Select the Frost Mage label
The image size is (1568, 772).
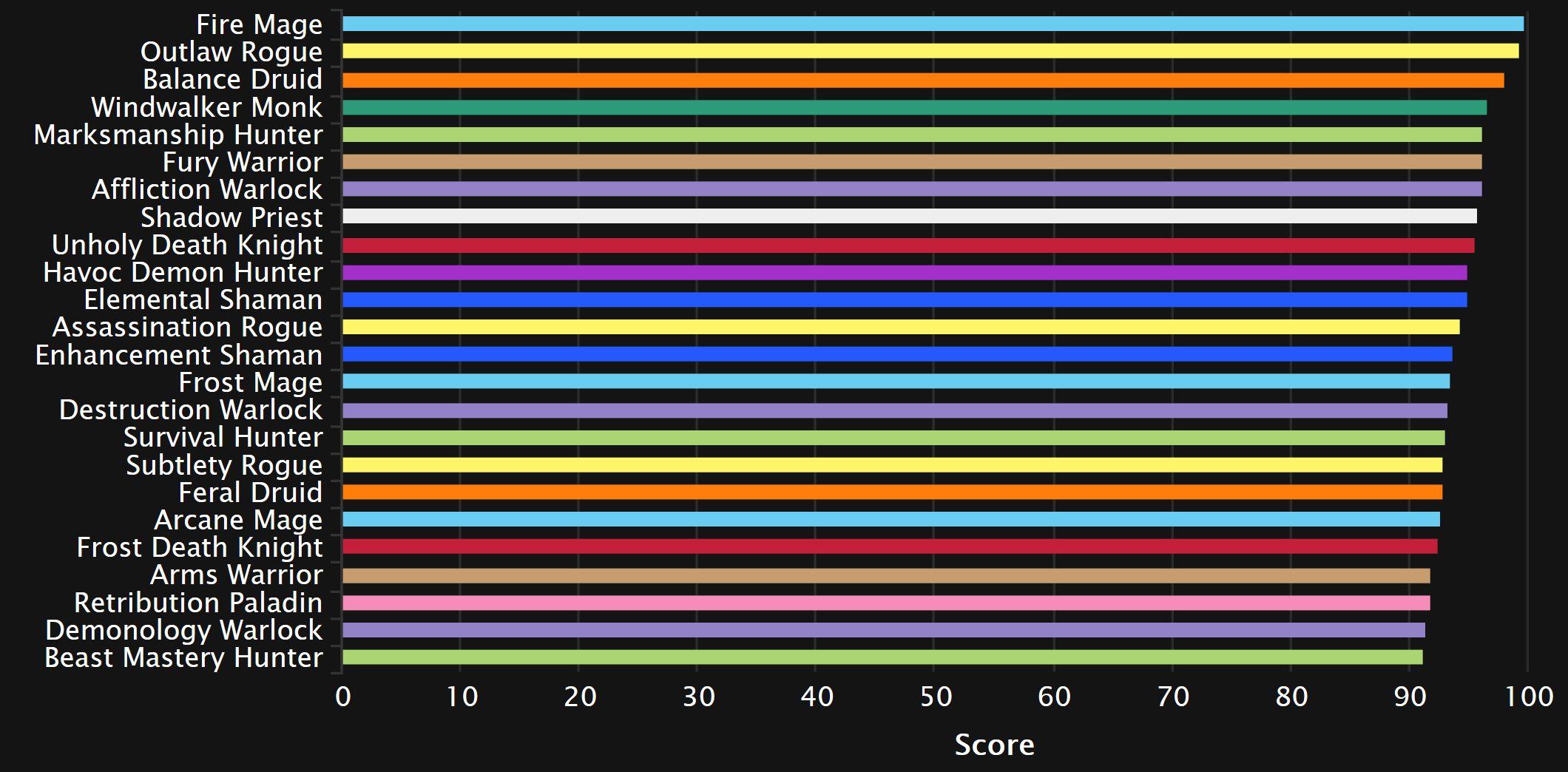251,383
